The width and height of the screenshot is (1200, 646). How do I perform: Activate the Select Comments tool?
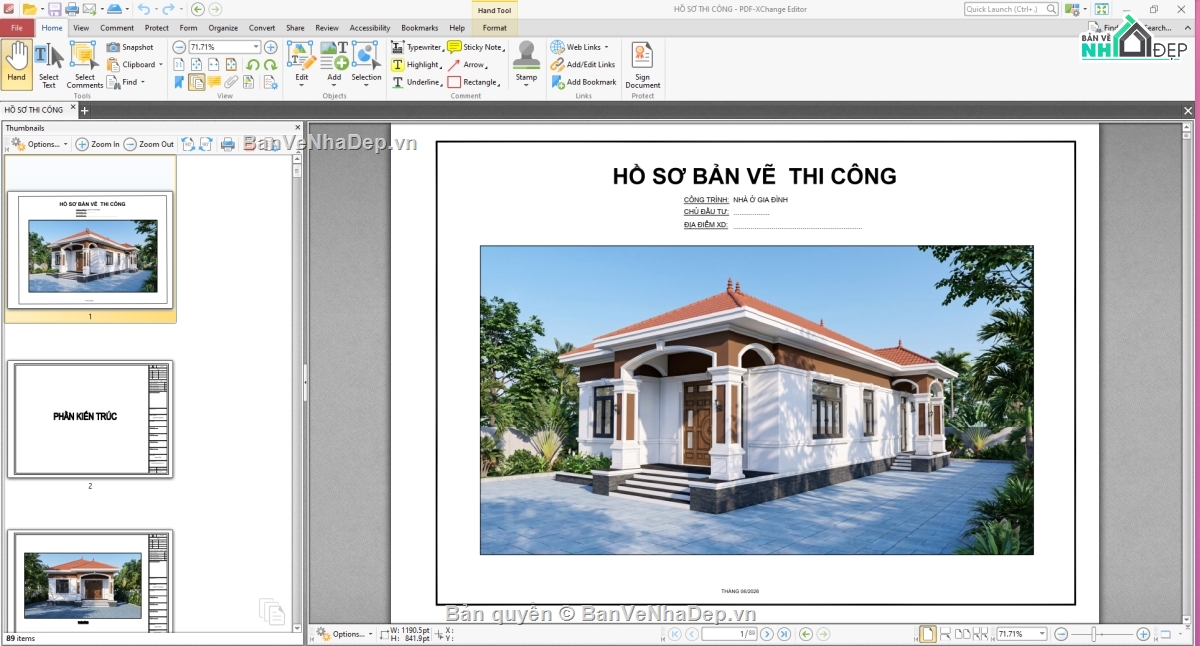(85, 64)
